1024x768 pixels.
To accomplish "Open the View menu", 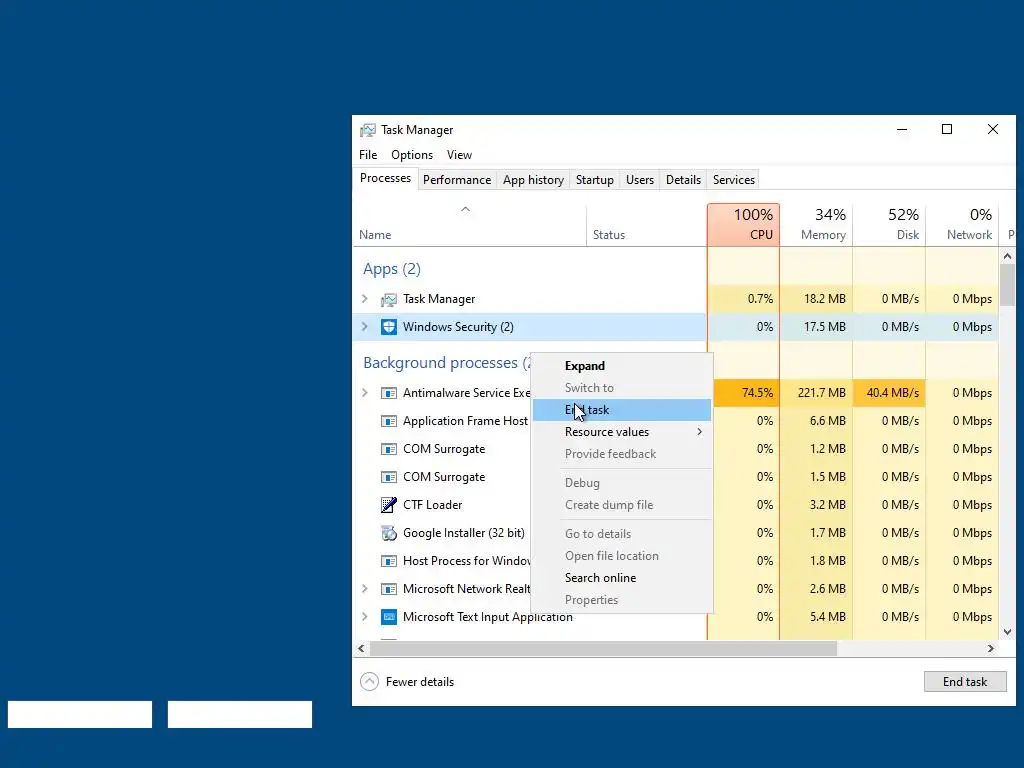I will (459, 155).
